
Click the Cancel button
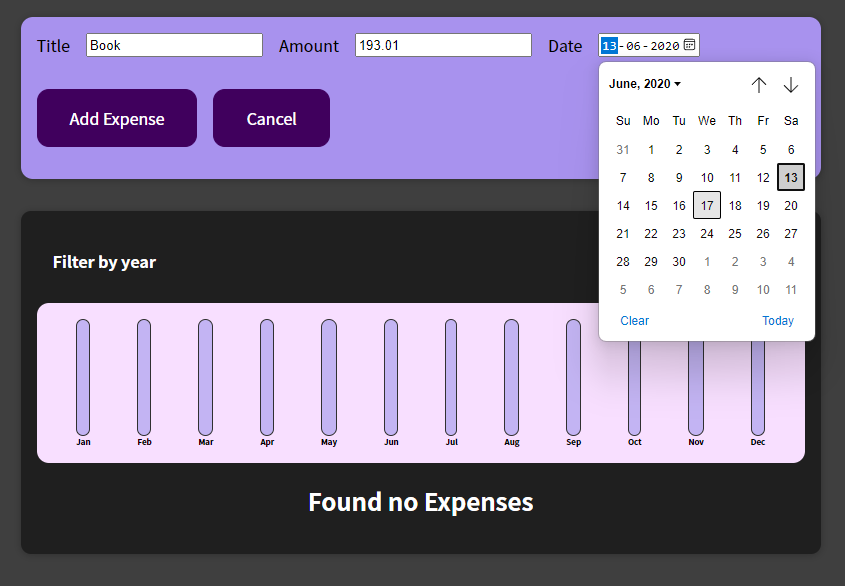271,118
